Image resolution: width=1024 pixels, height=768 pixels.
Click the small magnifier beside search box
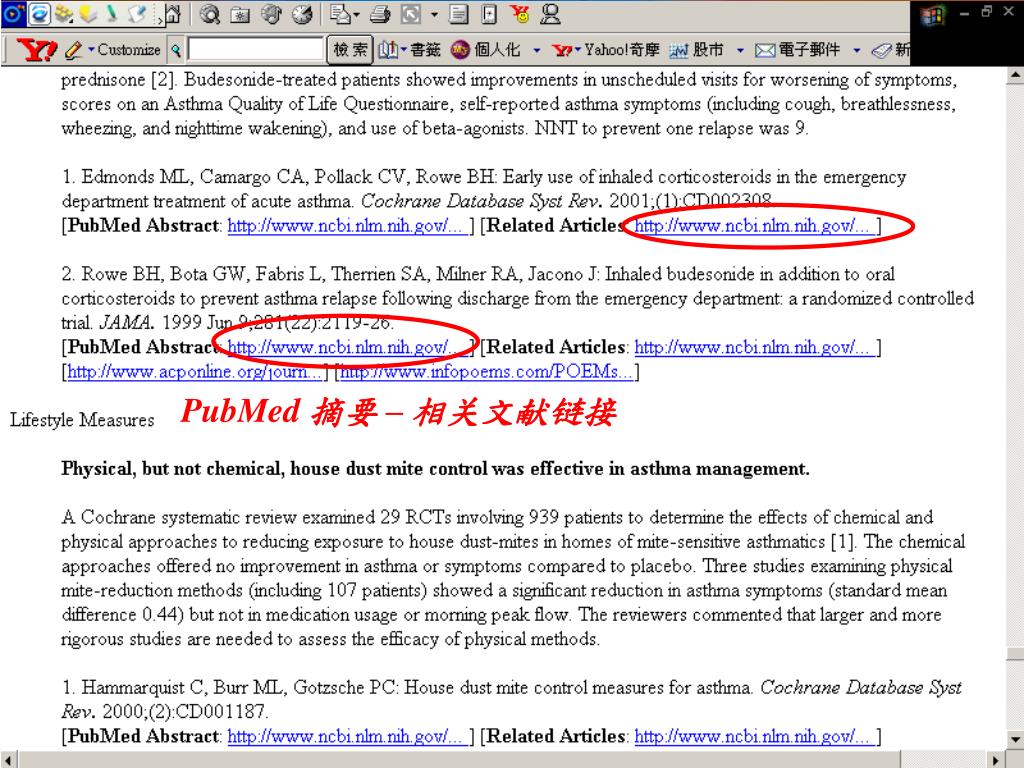pyautogui.click(x=176, y=50)
